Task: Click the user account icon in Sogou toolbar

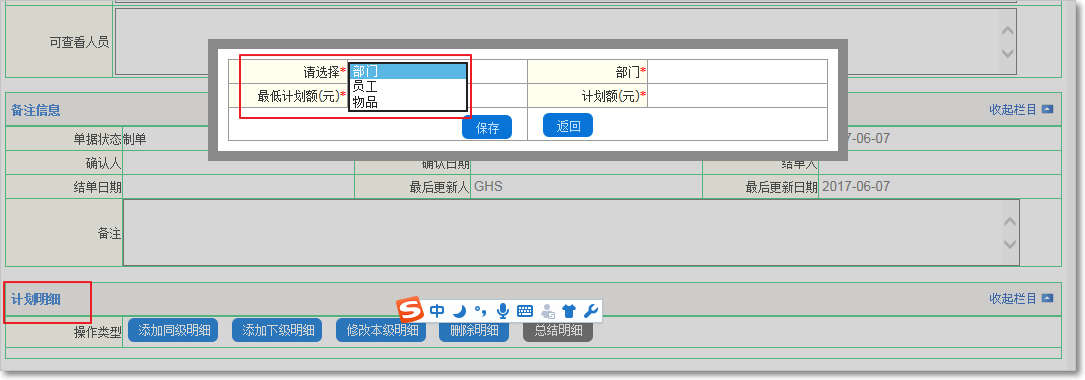Action: click(548, 311)
